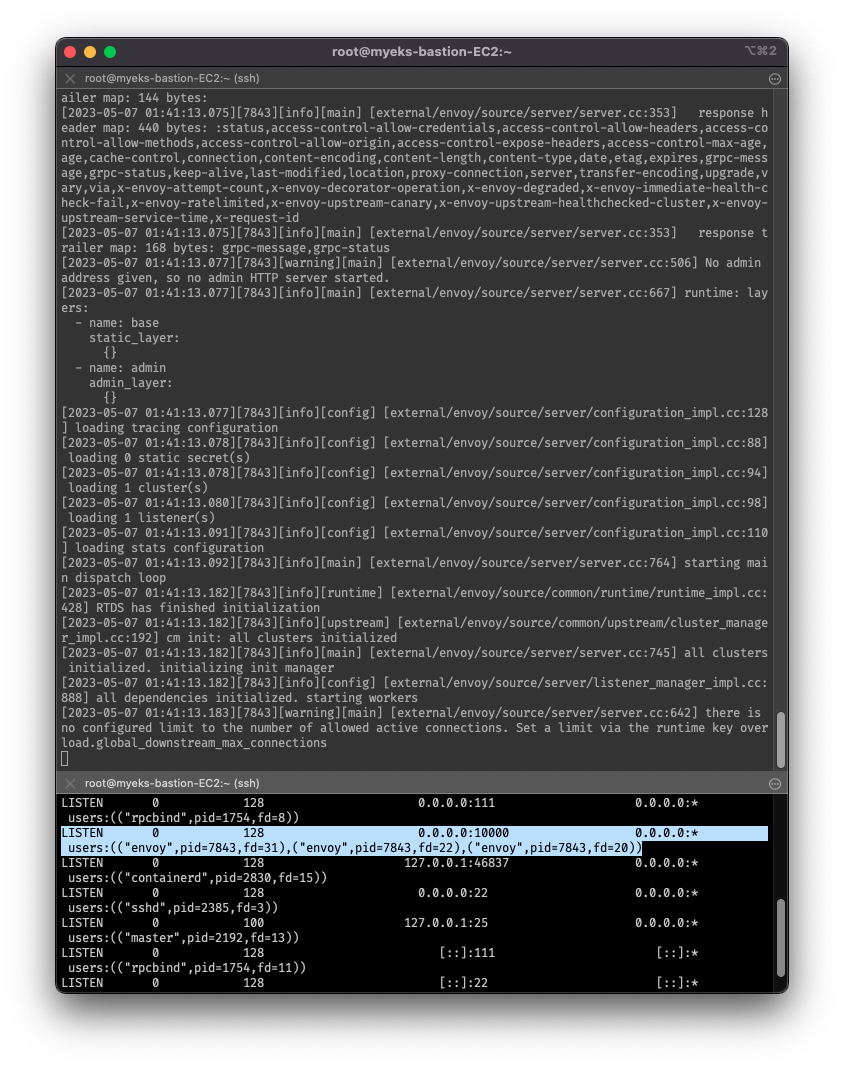Click 'initialized. initializing init manager' text
Image resolution: width=844 pixels, height=1067 pixels.
[x=201, y=668]
